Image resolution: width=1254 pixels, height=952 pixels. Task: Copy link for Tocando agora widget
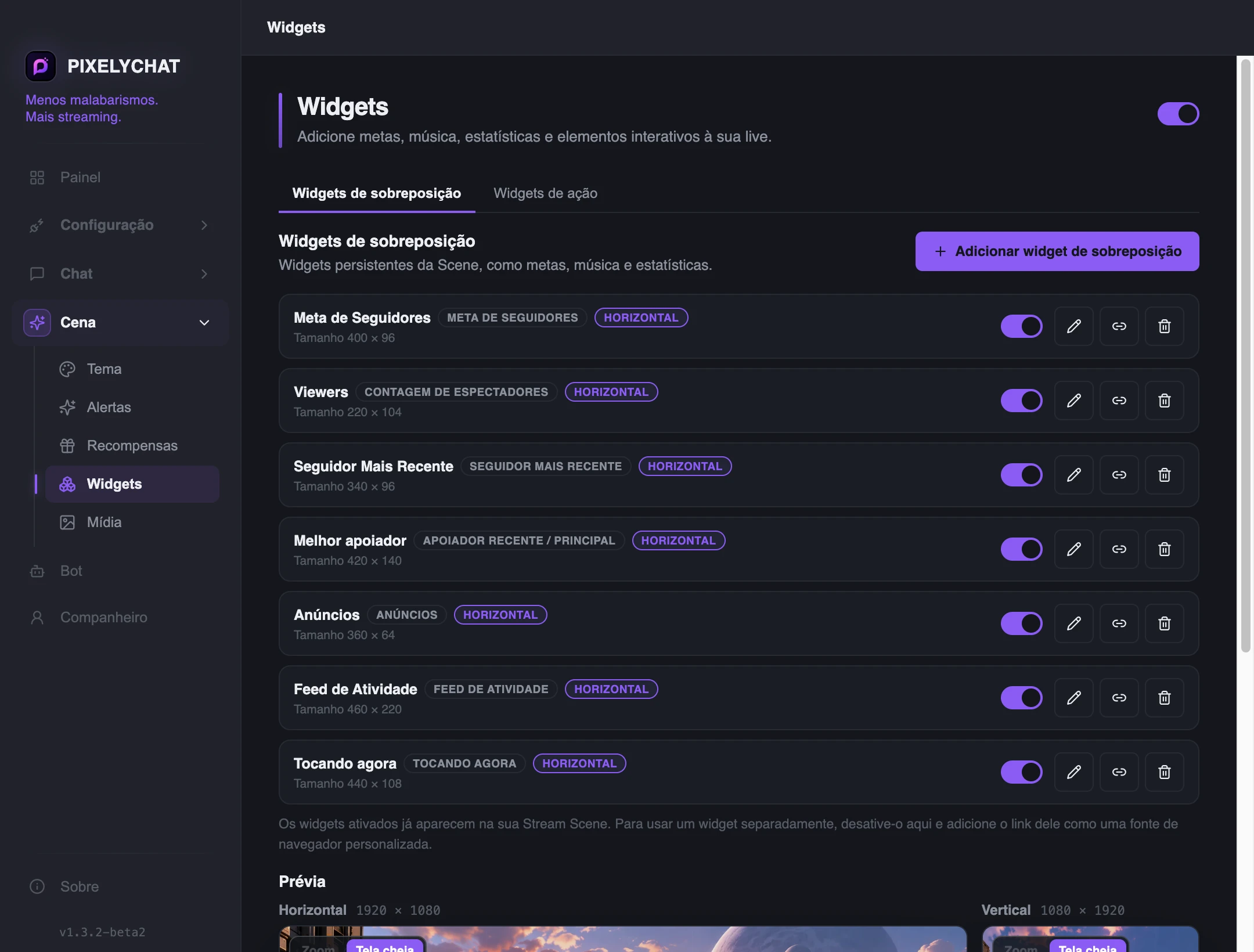(x=1119, y=772)
